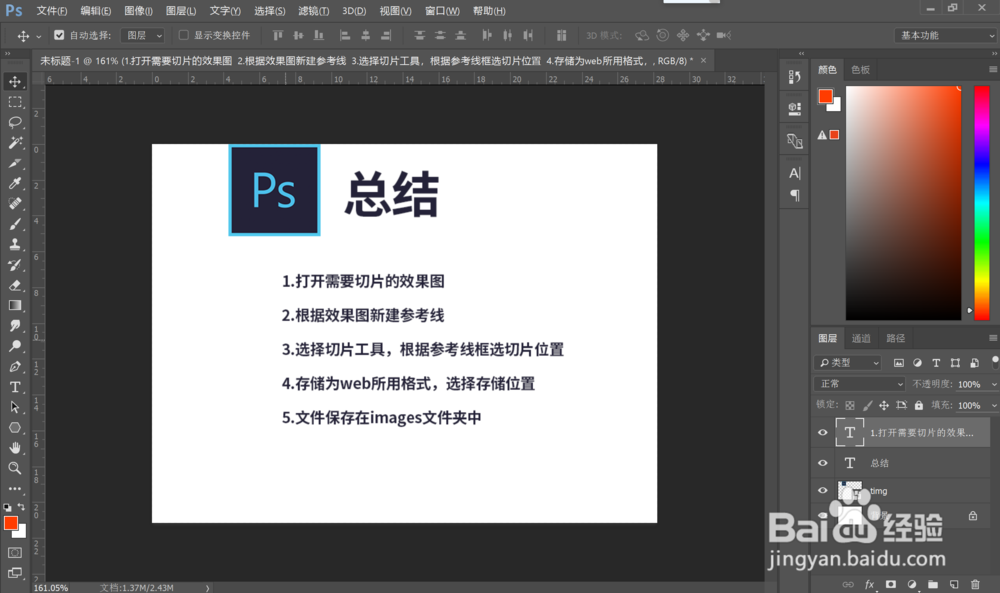Open layer styles with the fx icon
Image resolution: width=1000 pixels, height=593 pixels.
(x=868, y=583)
